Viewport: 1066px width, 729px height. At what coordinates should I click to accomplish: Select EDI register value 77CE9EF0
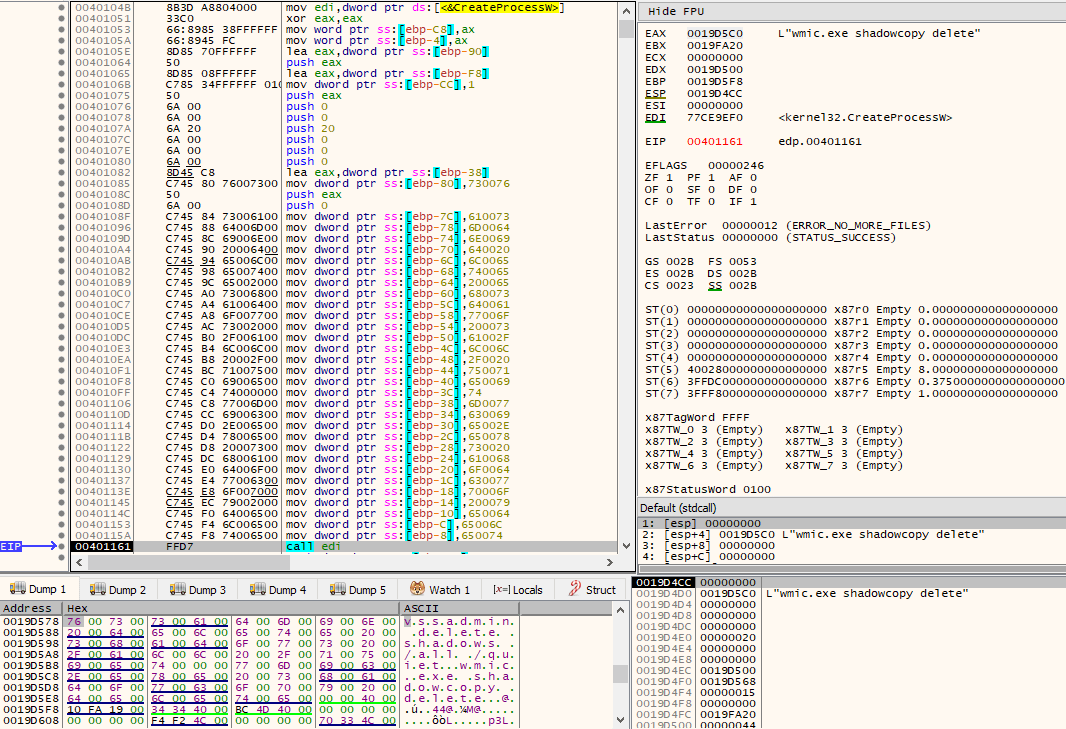[x=715, y=118]
